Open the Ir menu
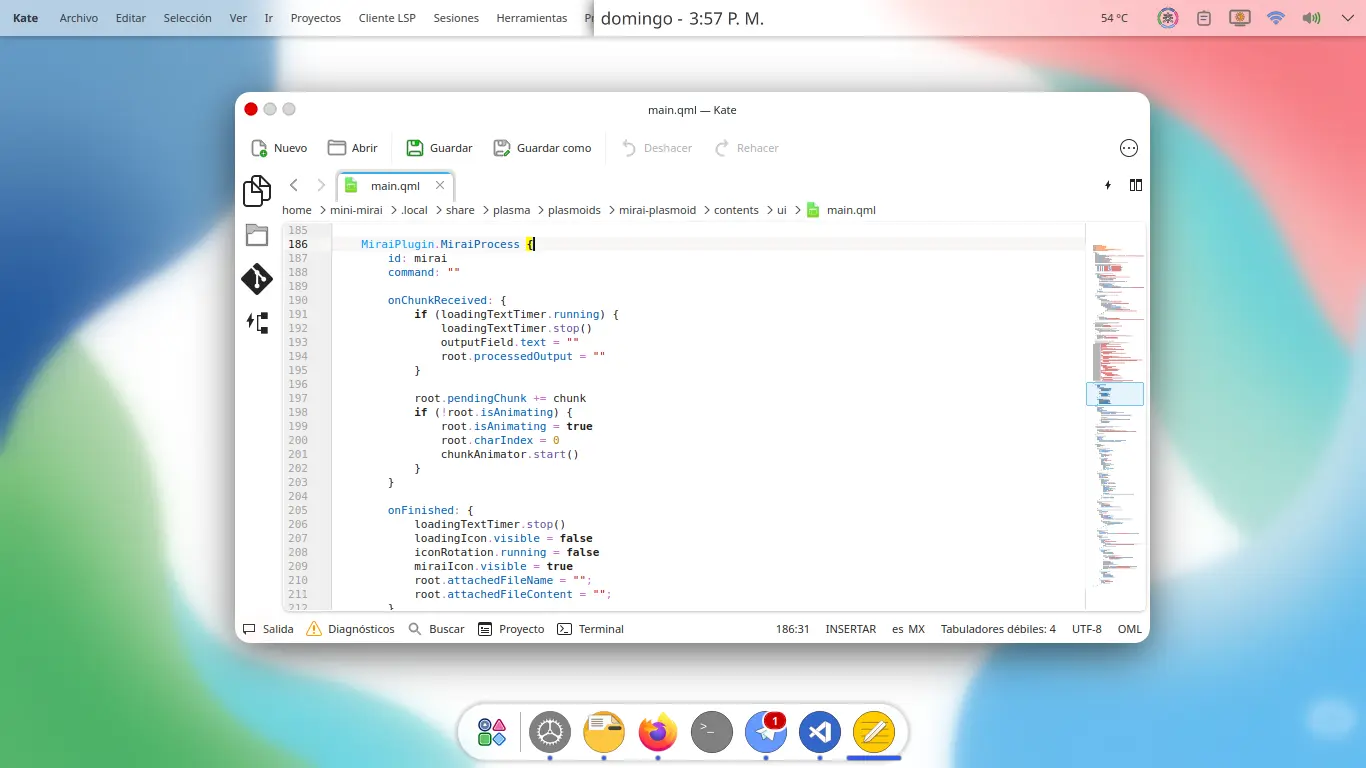Image resolution: width=1366 pixels, height=768 pixels. pos(269,18)
